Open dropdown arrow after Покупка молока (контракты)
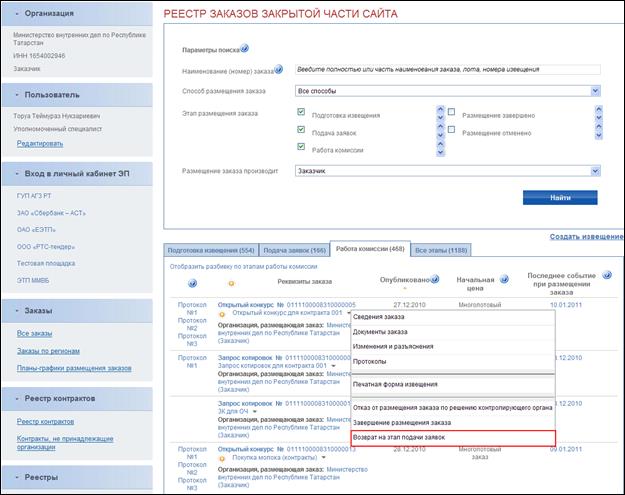The image size is (625, 495). tap(323, 458)
